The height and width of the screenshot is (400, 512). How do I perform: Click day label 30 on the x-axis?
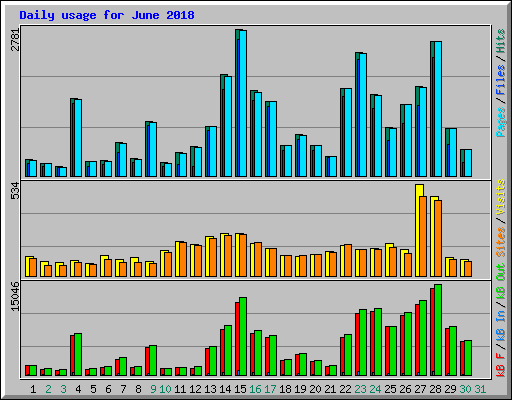click(465, 389)
